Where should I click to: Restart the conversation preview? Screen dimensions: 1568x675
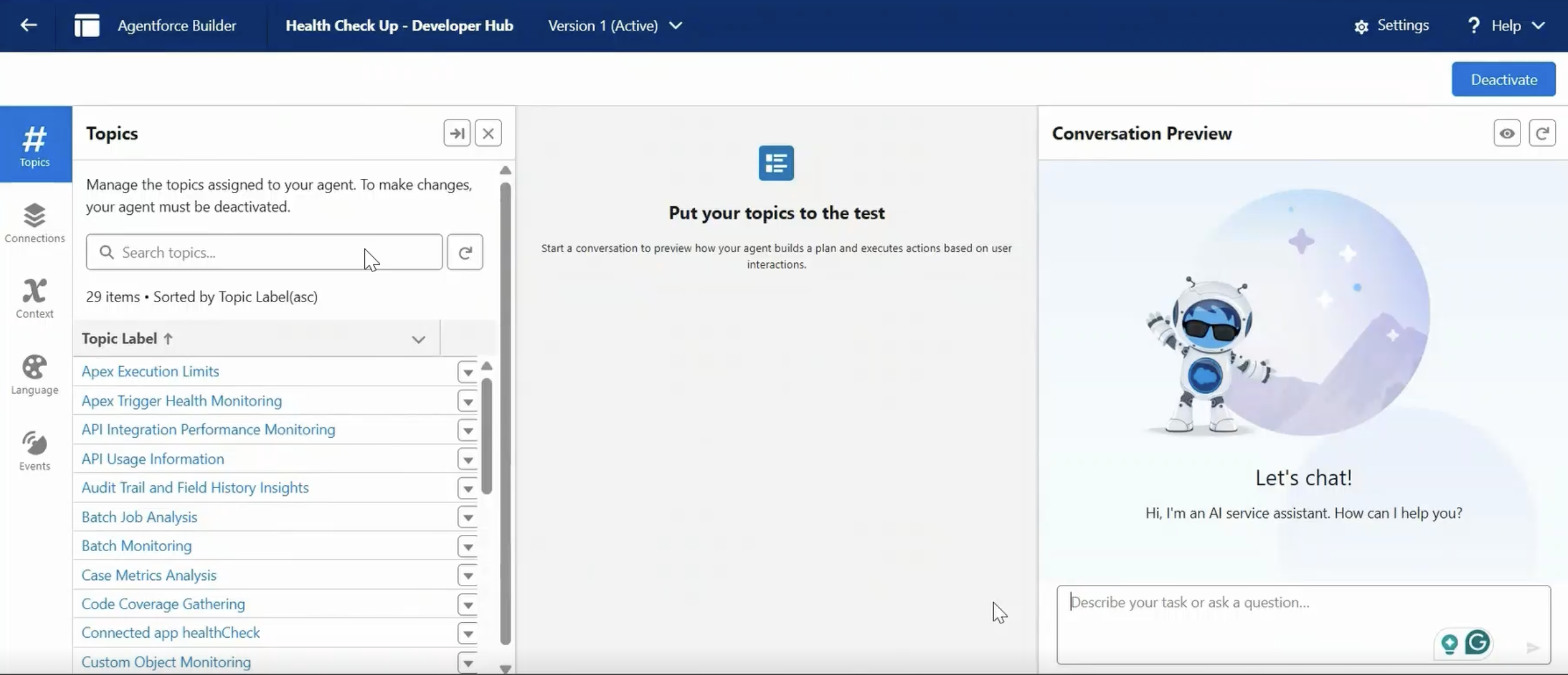click(x=1541, y=134)
